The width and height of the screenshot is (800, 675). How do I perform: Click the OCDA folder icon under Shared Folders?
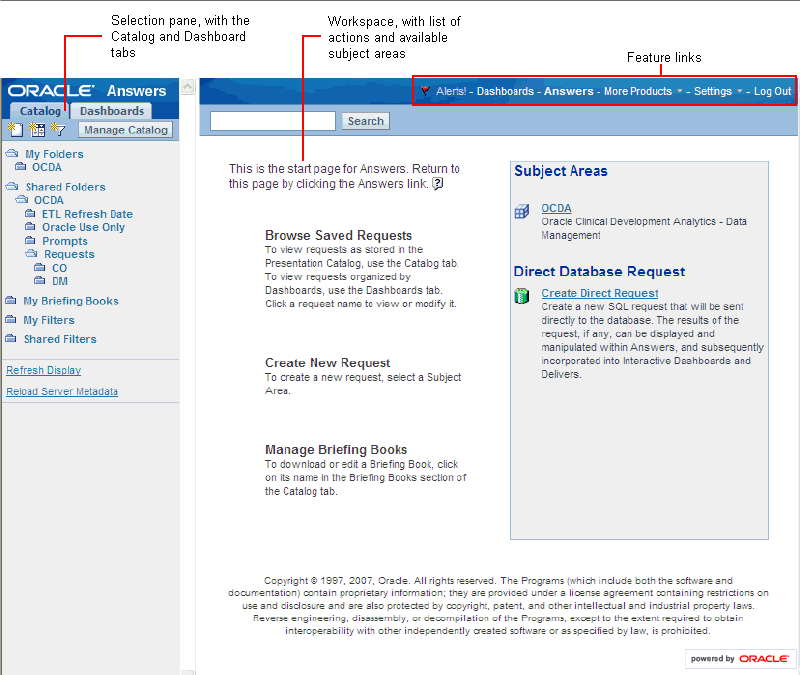pos(22,199)
